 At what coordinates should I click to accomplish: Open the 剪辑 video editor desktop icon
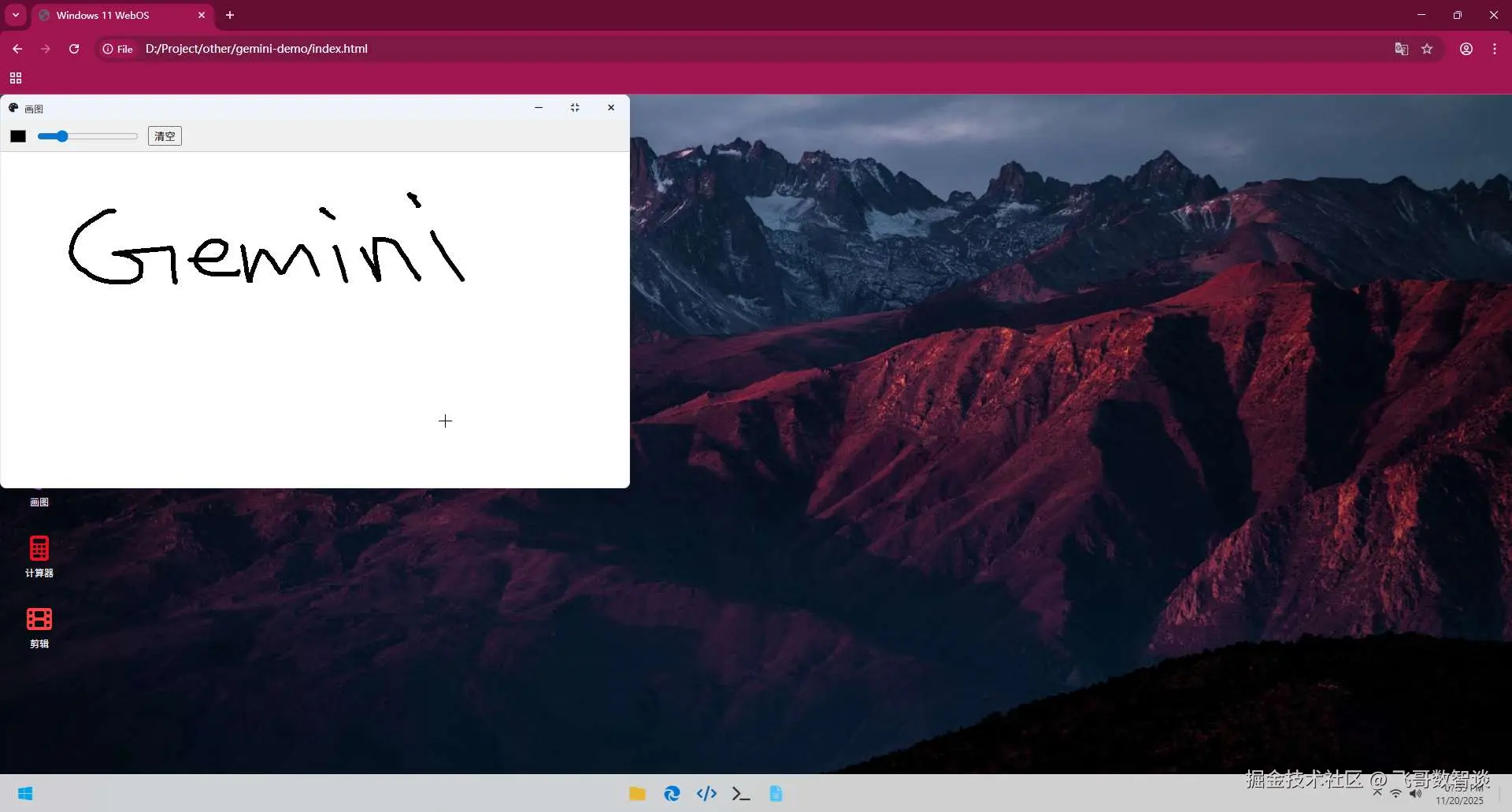tap(39, 627)
